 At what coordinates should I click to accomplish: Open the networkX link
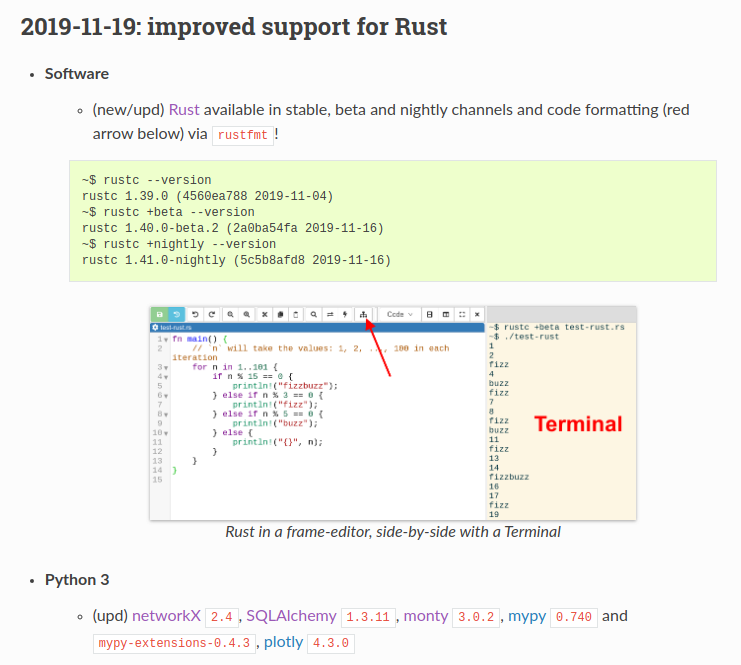pos(166,616)
